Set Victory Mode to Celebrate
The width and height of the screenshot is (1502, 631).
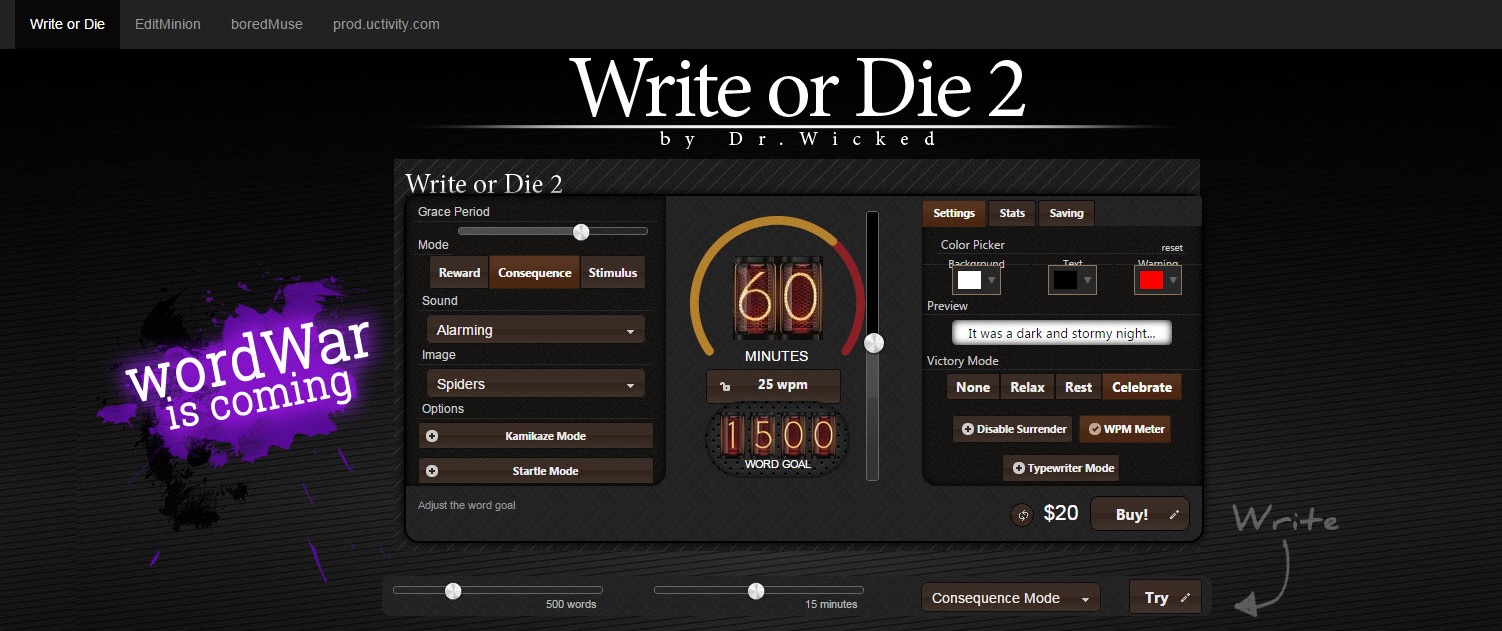click(x=1142, y=387)
